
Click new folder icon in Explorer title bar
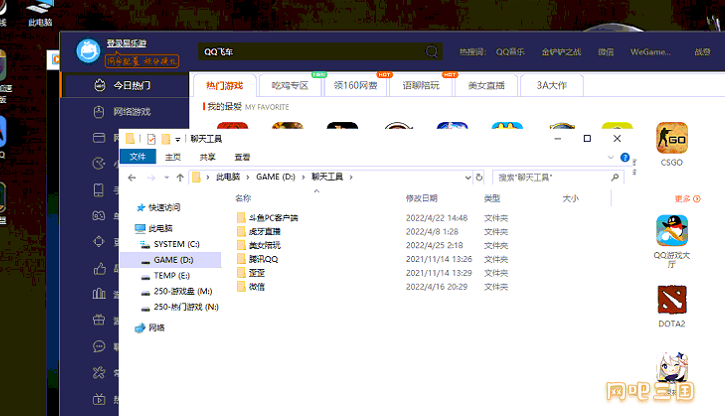166,139
